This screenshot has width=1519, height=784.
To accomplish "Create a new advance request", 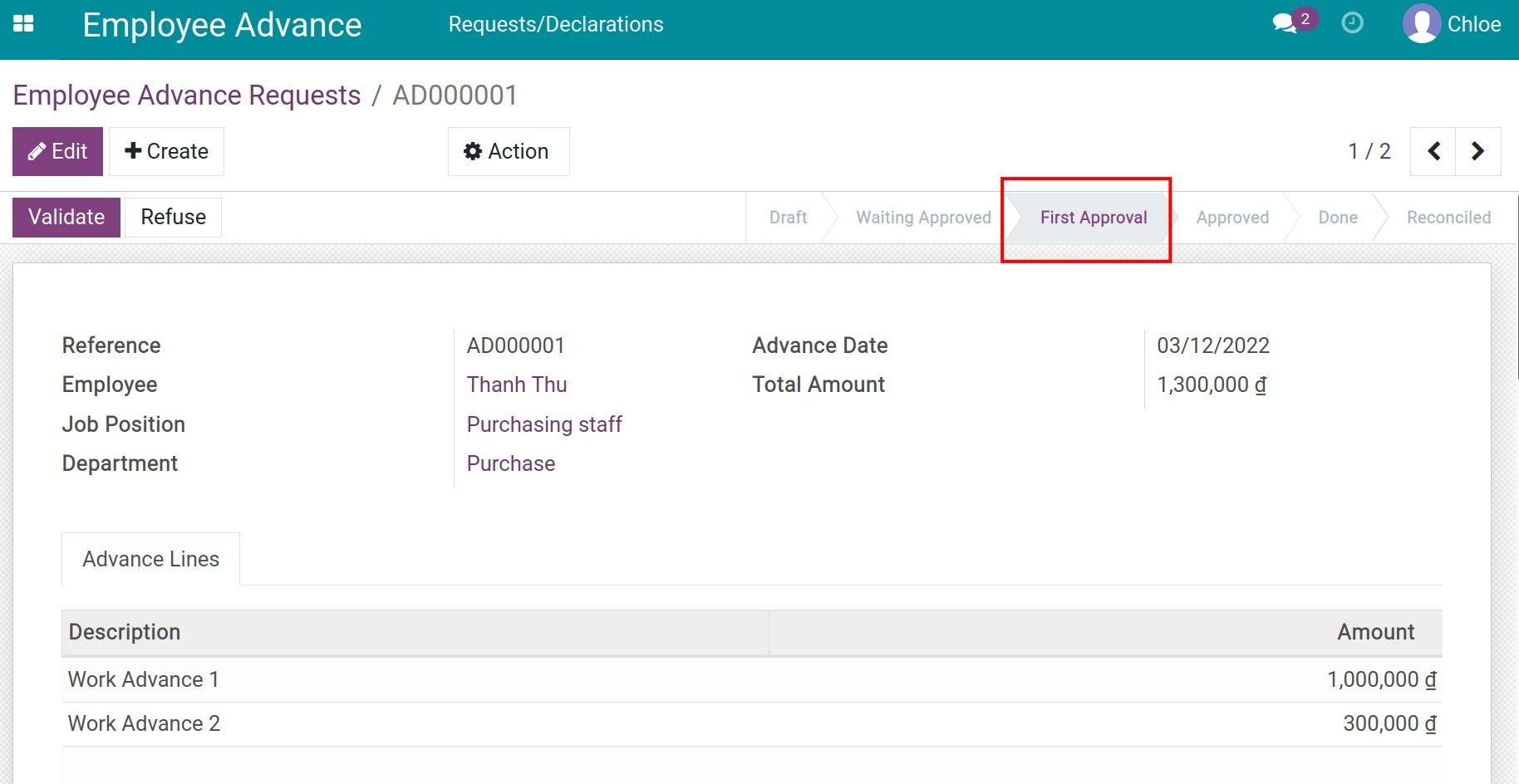I will point(166,151).
